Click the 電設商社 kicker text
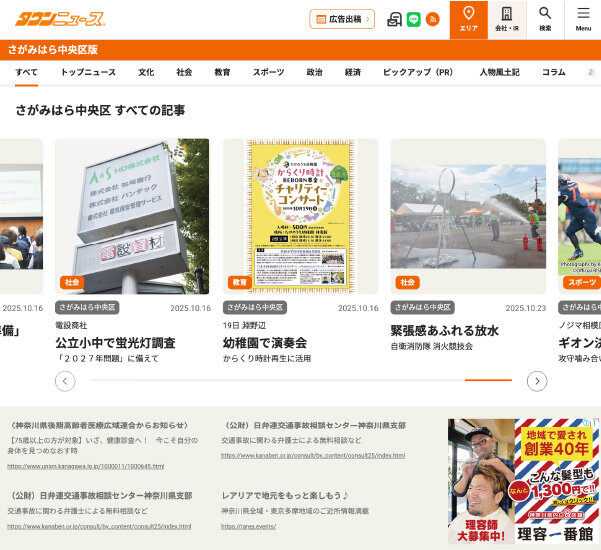This screenshot has width=601, height=550. coord(71,325)
